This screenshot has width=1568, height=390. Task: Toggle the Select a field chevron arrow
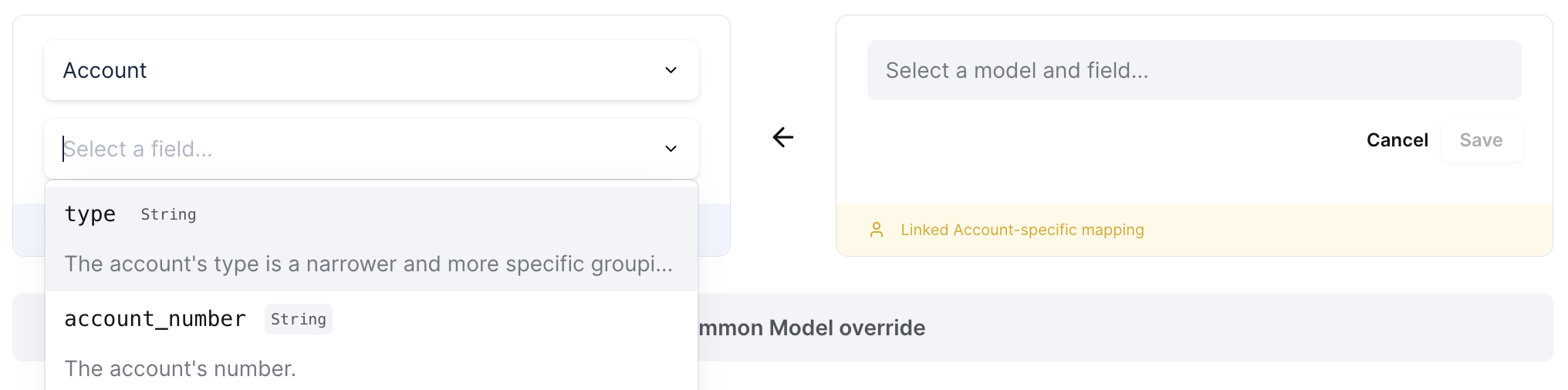pyautogui.click(x=671, y=149)
